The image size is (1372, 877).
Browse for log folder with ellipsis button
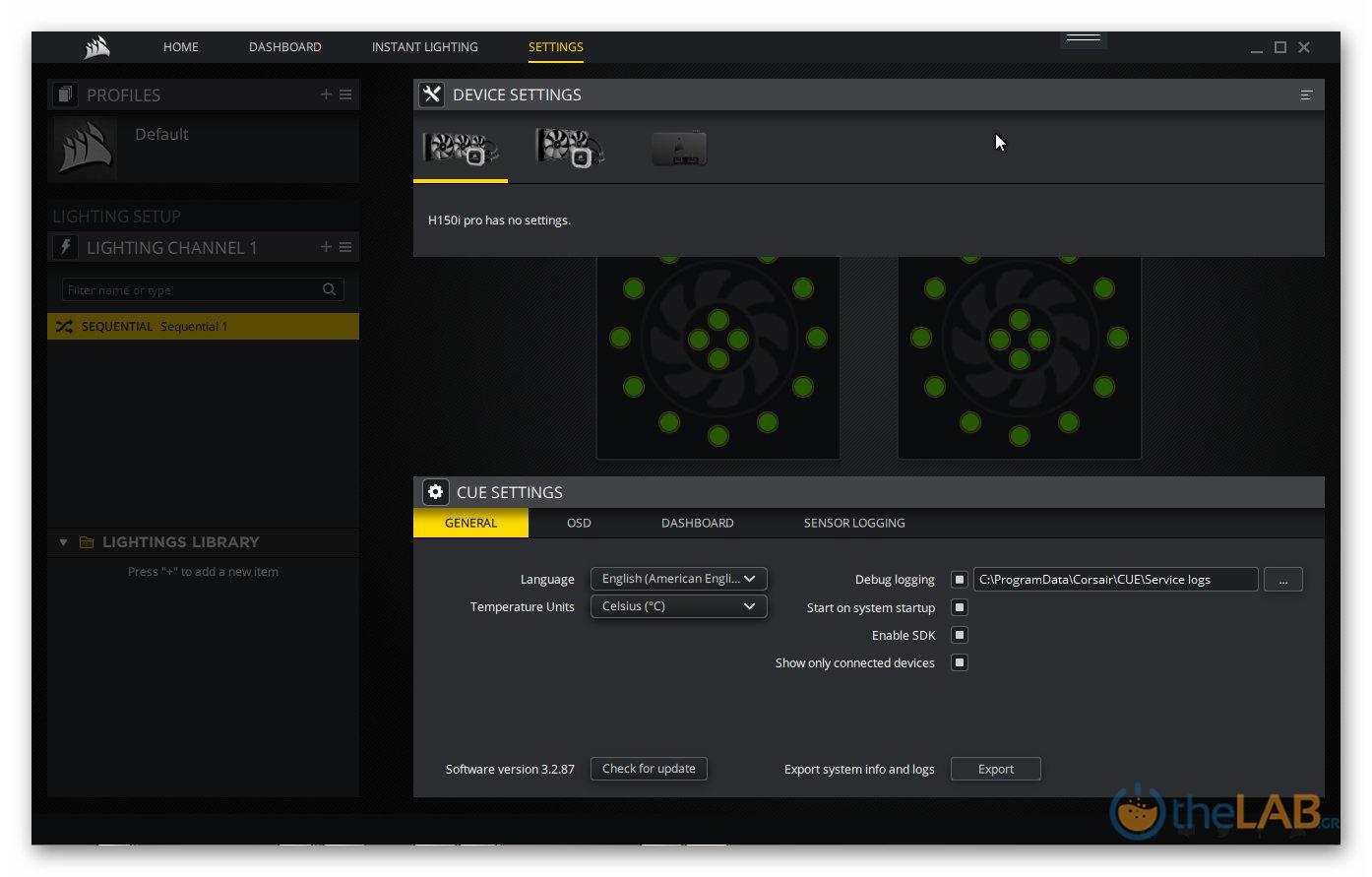(1283, 580)
